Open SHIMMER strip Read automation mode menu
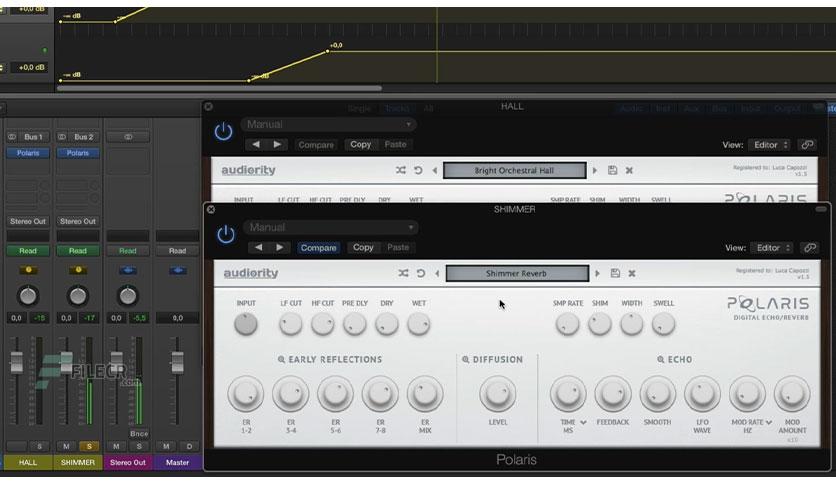The image size is (836, 484). click(x=78, y=251)
